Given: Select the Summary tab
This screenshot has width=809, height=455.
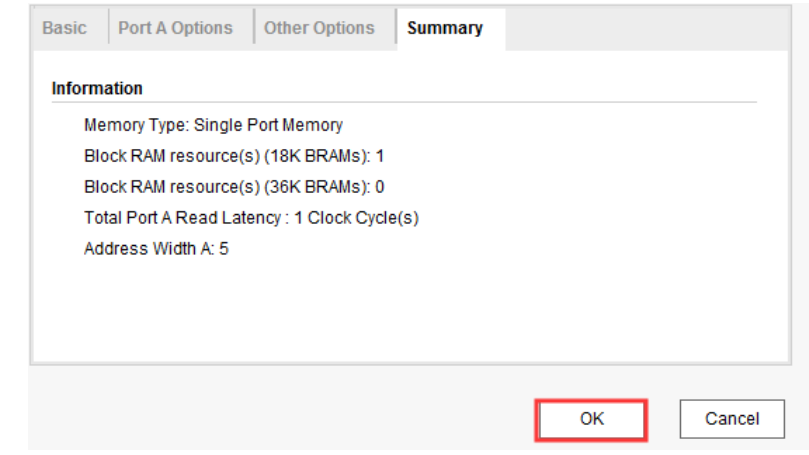Looking at the screenshot, I should (x=445, y=28).
